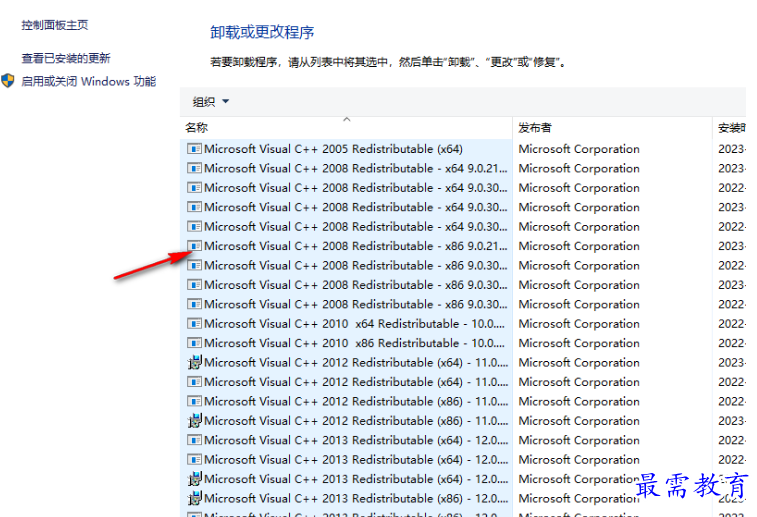Select Visual C++ 2012 (x86) name with installer-box icon
757x517 pixels.
(356, 420)
